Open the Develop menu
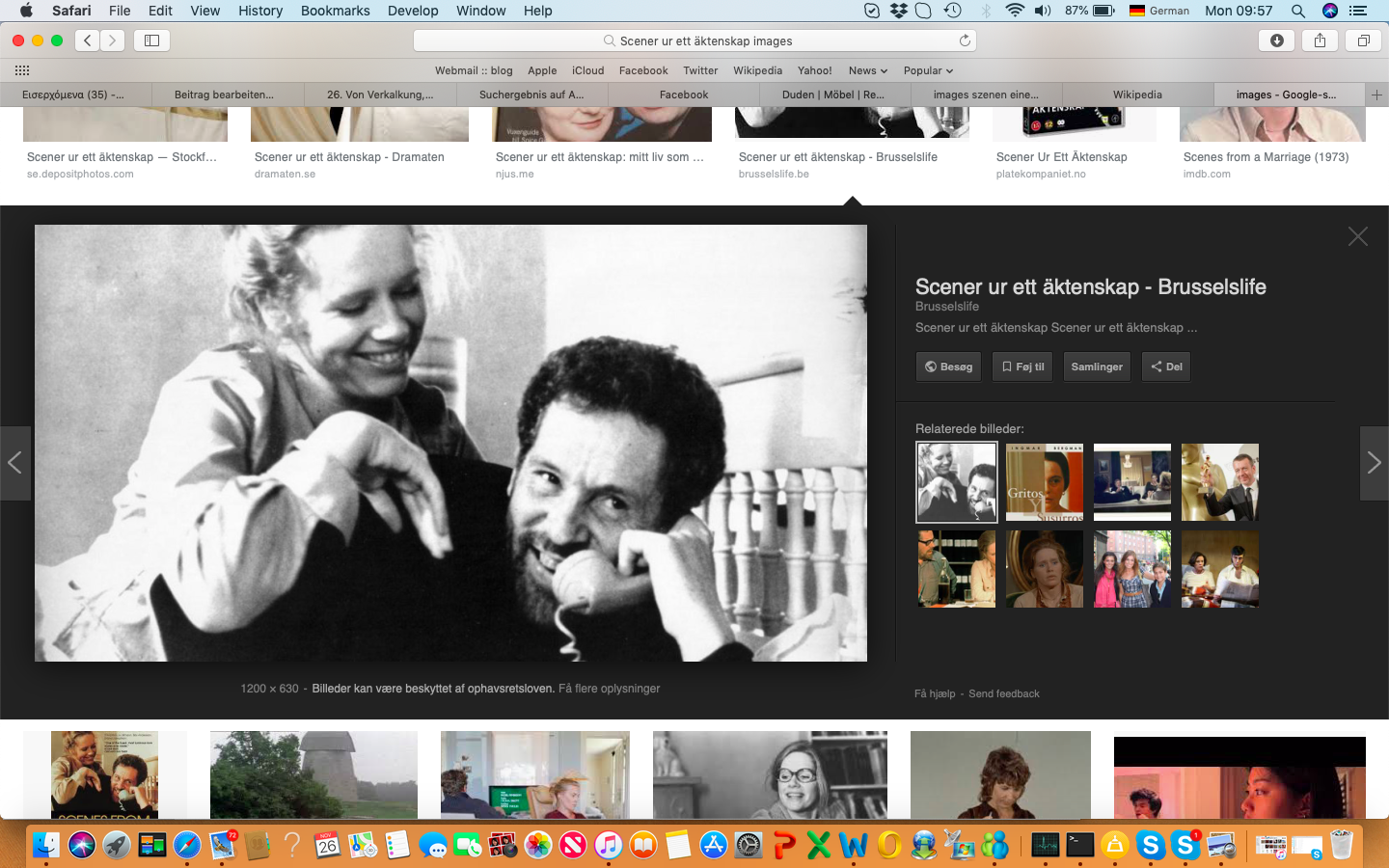 [413, 11]
